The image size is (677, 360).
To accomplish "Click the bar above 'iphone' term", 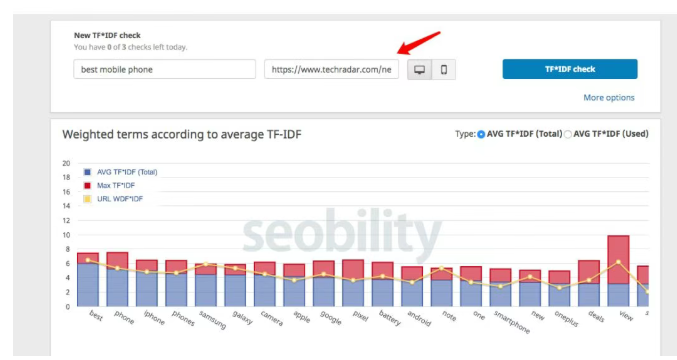I will coord(147,283).
